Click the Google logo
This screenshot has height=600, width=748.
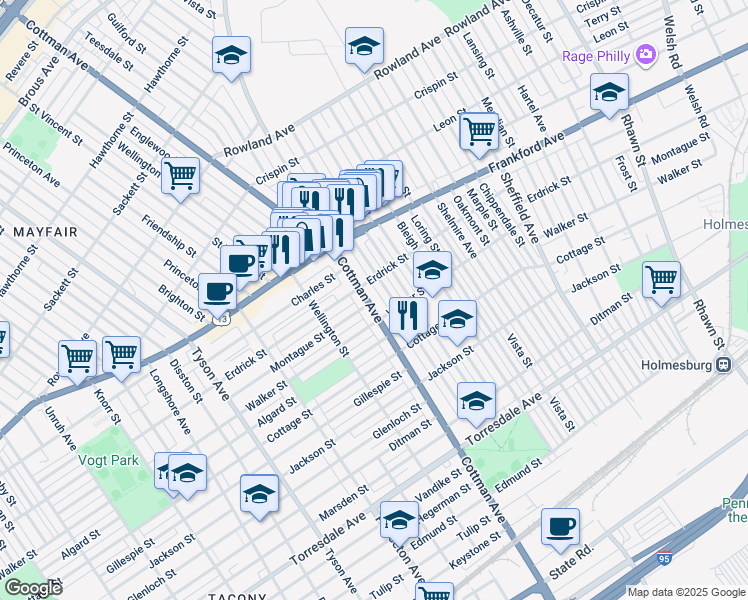31,588
